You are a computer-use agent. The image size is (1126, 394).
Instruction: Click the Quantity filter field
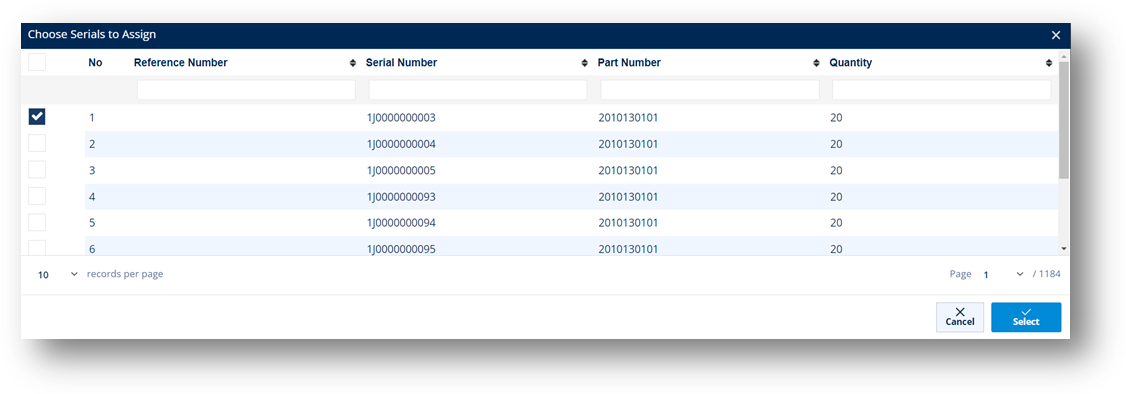click(x=941, y=90)
